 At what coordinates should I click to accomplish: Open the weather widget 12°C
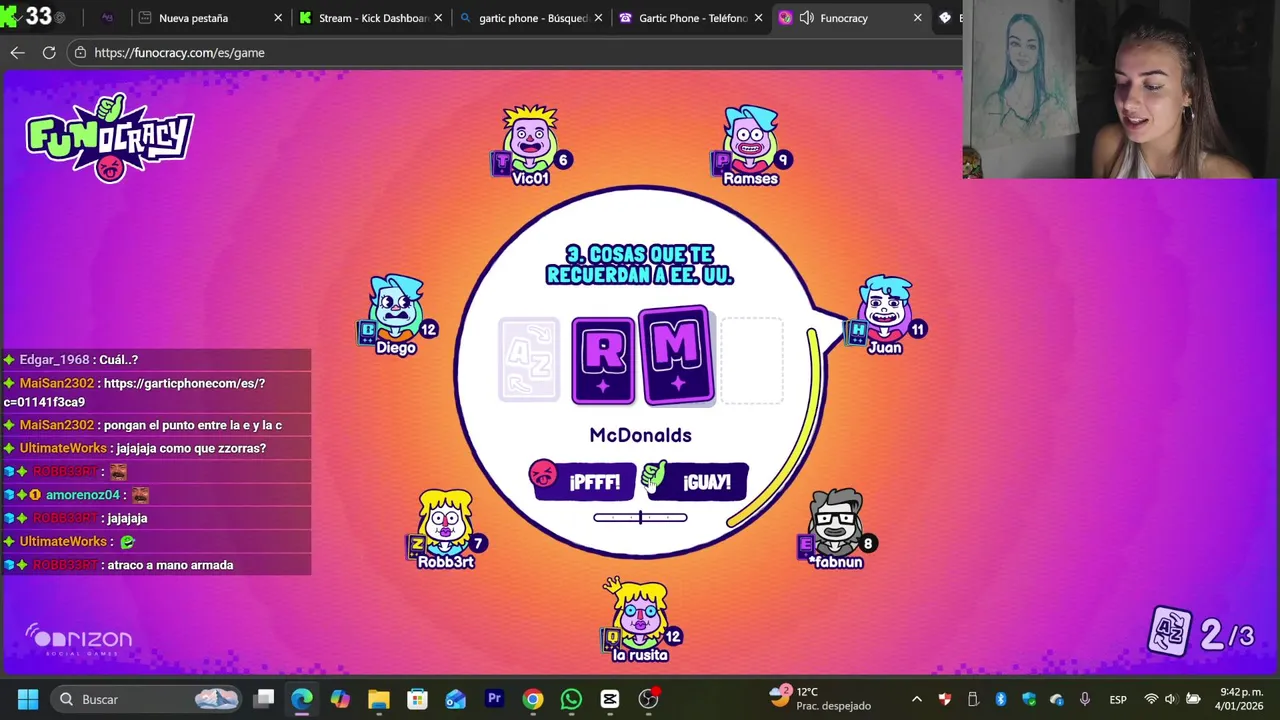(820, 698)
